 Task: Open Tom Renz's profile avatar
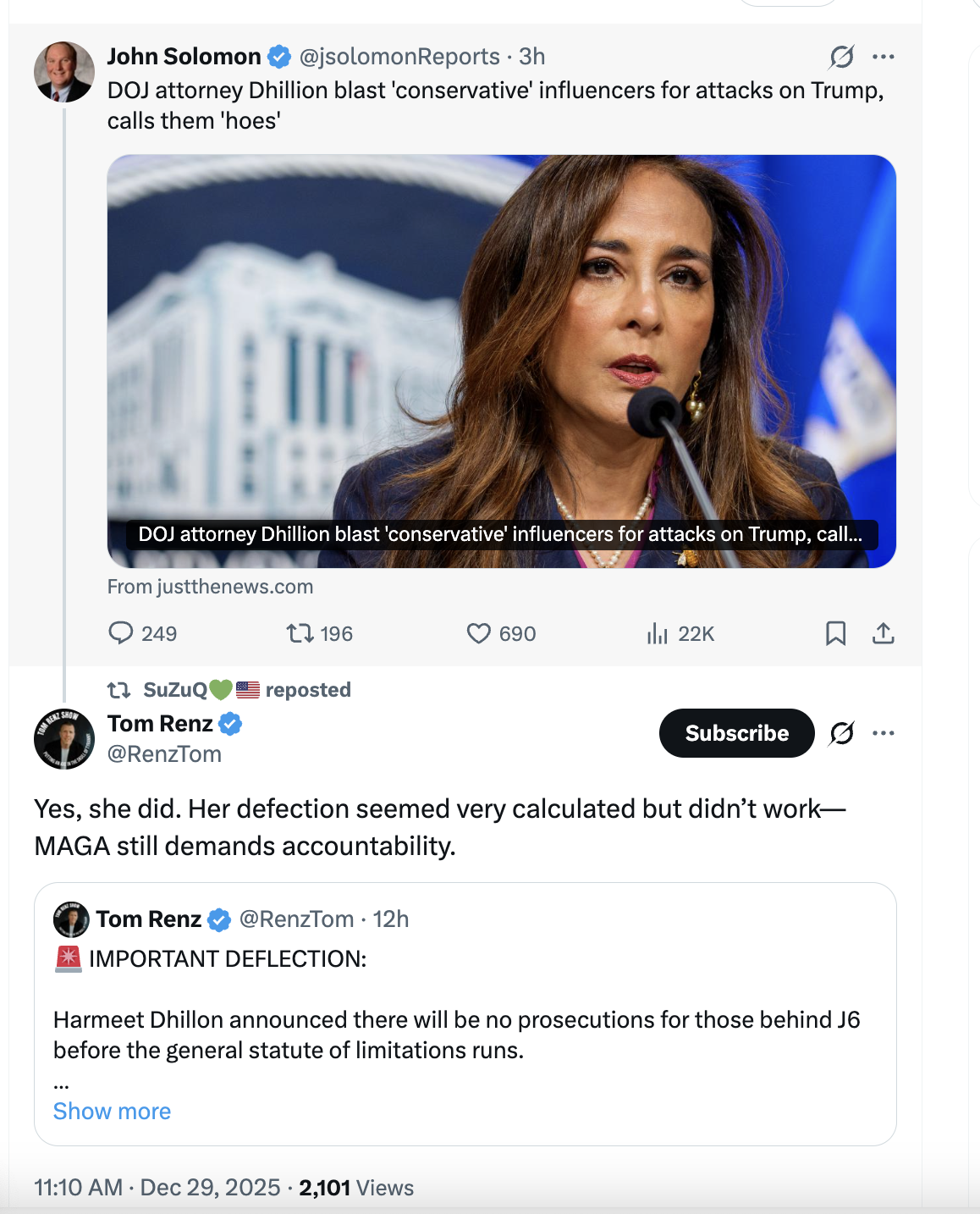click(64, 739)
